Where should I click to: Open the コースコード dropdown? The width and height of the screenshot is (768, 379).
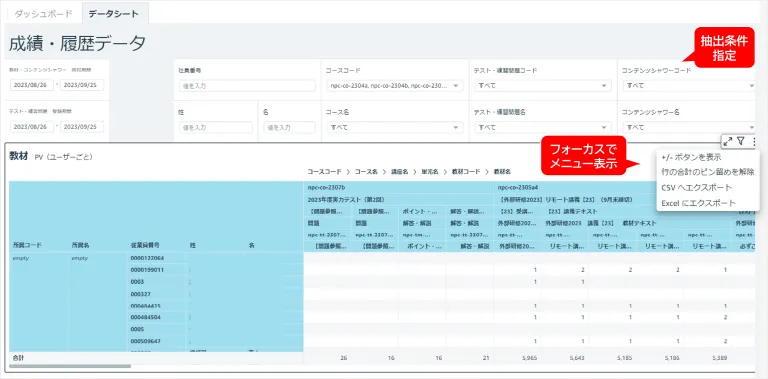[x=394, y=86]
